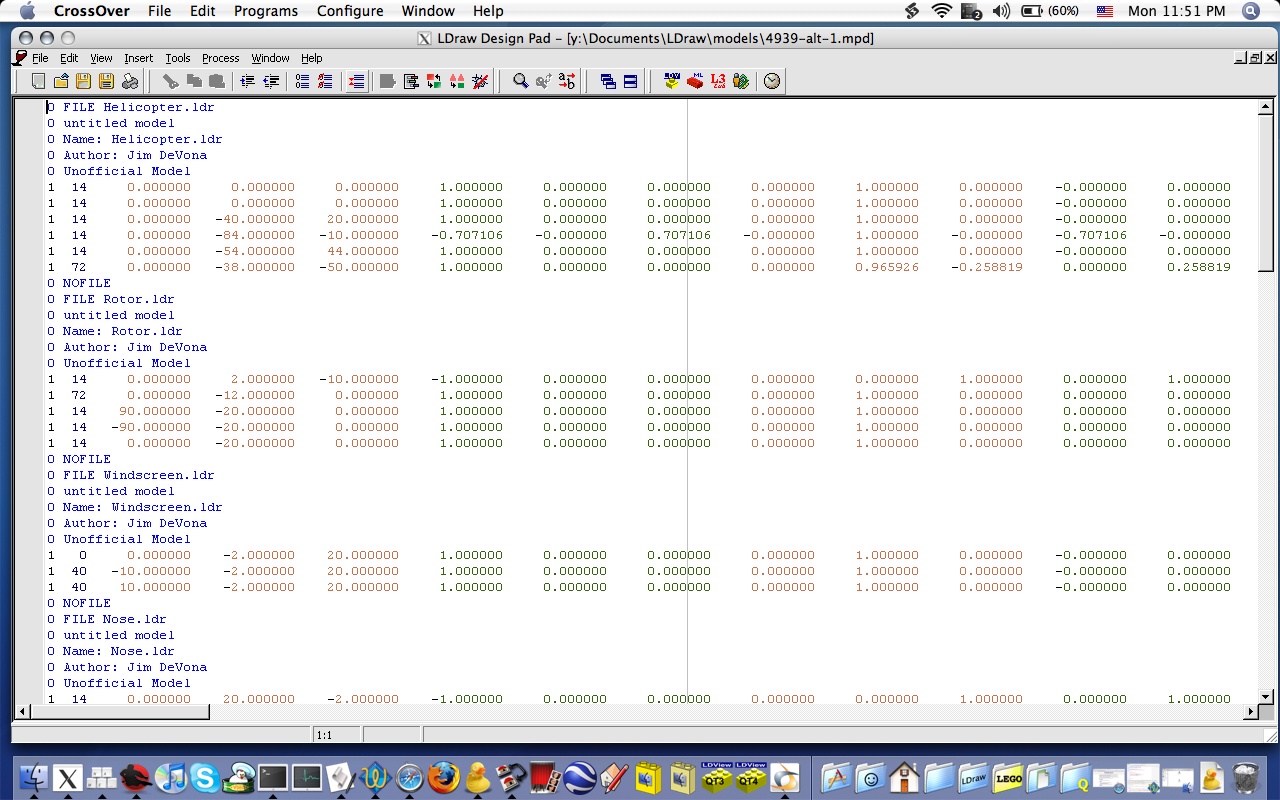
Task: Create a new file with the toolbar New icon
Action: coord(39,81)
